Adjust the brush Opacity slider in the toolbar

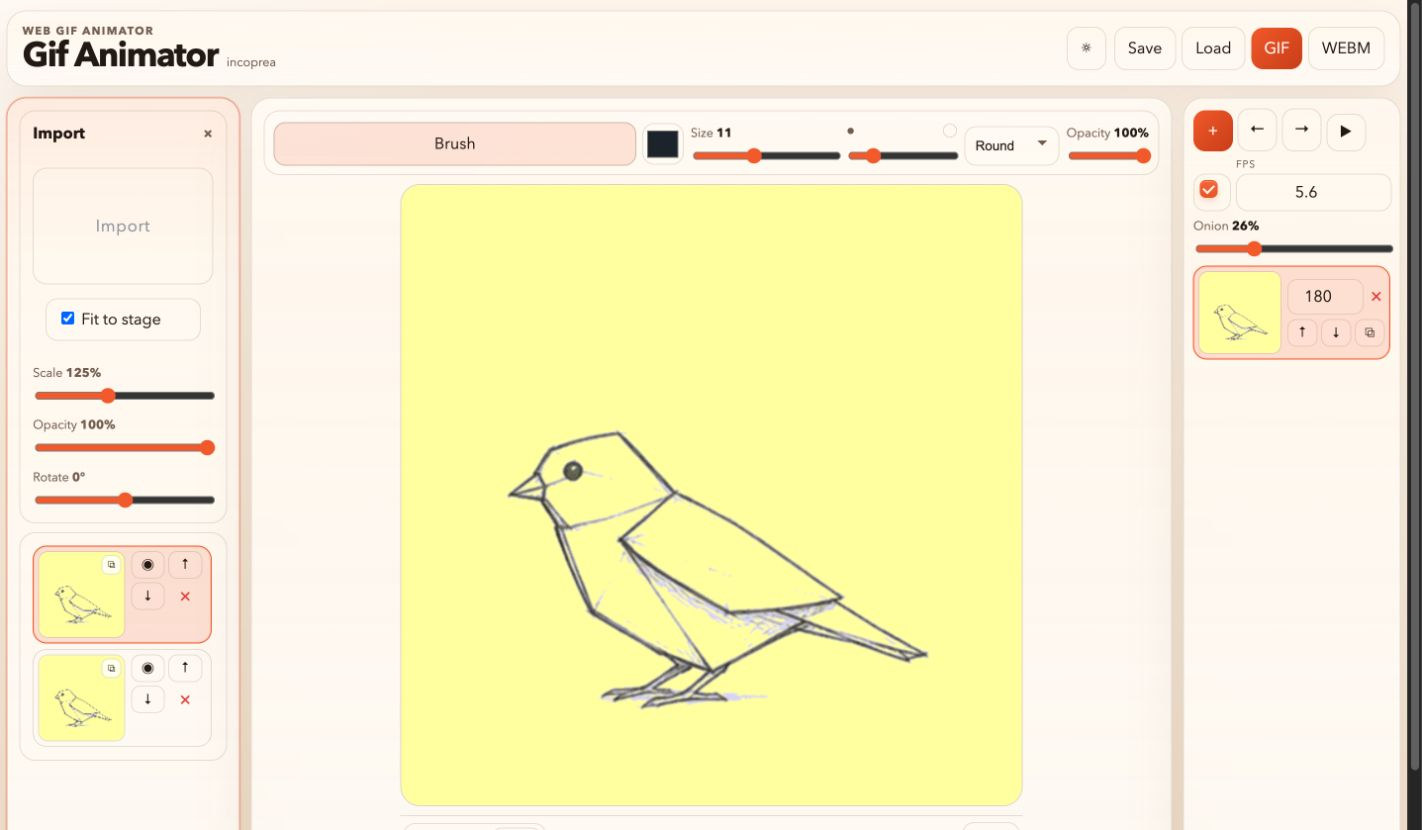point(1109,156)
